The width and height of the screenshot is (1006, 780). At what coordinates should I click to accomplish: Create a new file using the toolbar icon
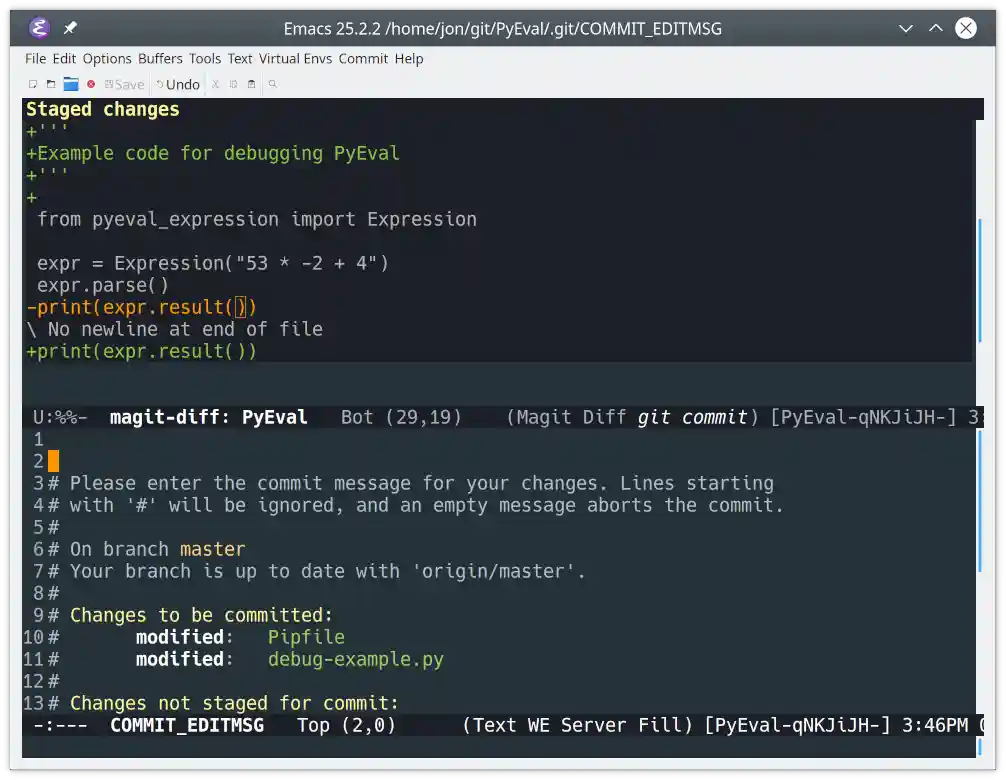click(x=32, y=84)
